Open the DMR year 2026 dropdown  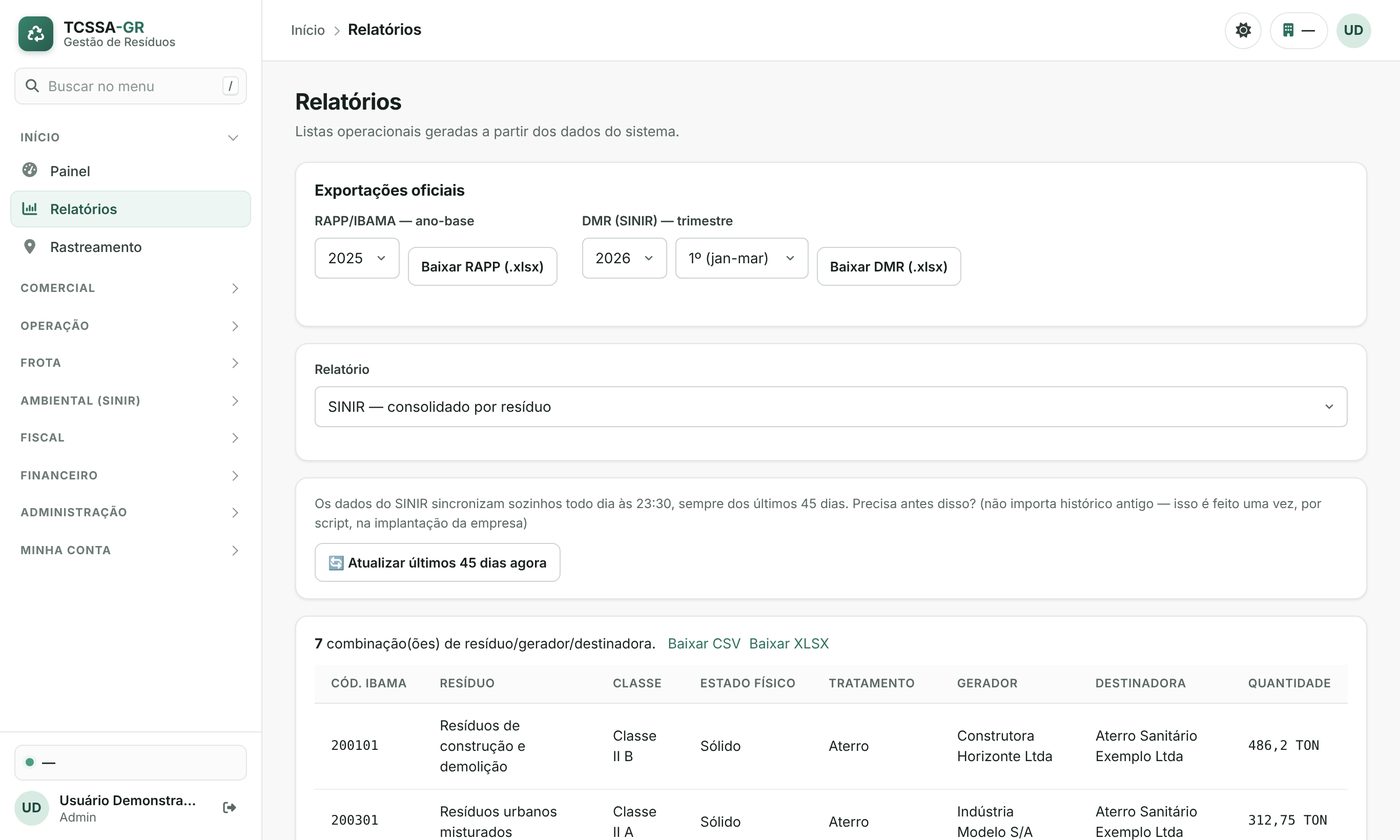[624, 258]
